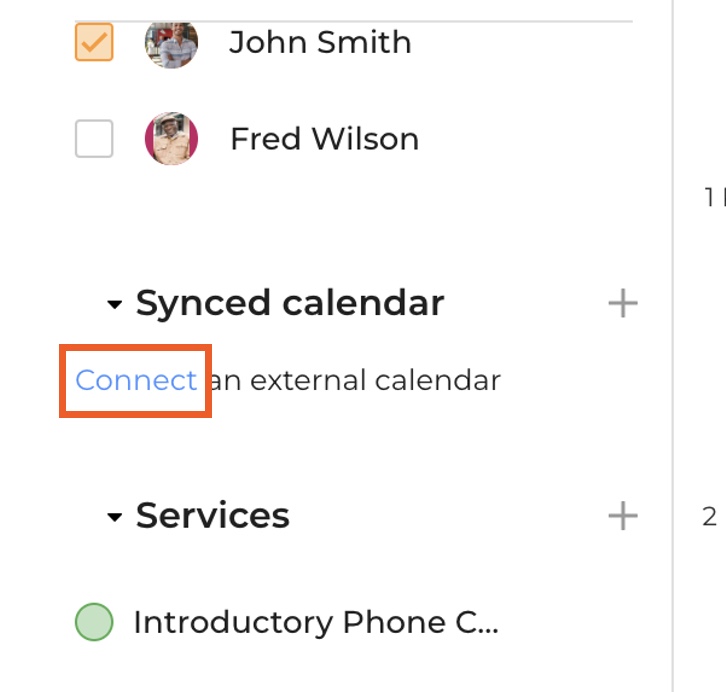This screenshot has width=726, height=692.
Task: Uncheck the John Smith checkbox
Action: coord(94,43)
